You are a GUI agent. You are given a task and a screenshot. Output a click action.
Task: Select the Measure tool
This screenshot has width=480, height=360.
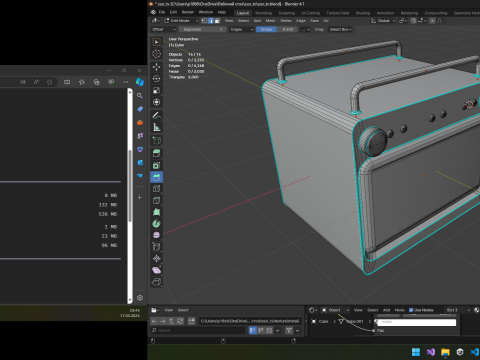[156, 127]
